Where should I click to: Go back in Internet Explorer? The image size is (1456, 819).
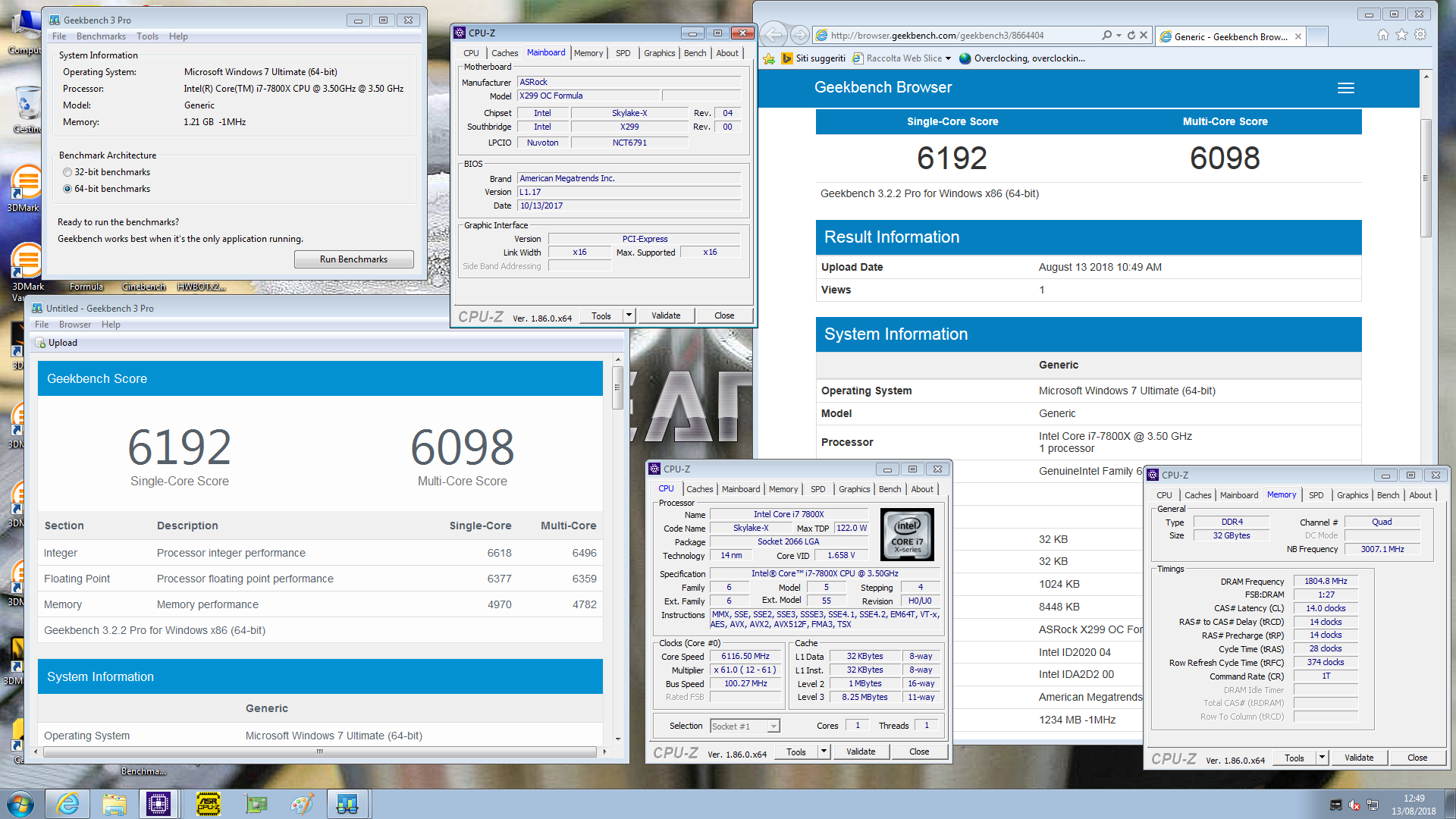[773, 35]
